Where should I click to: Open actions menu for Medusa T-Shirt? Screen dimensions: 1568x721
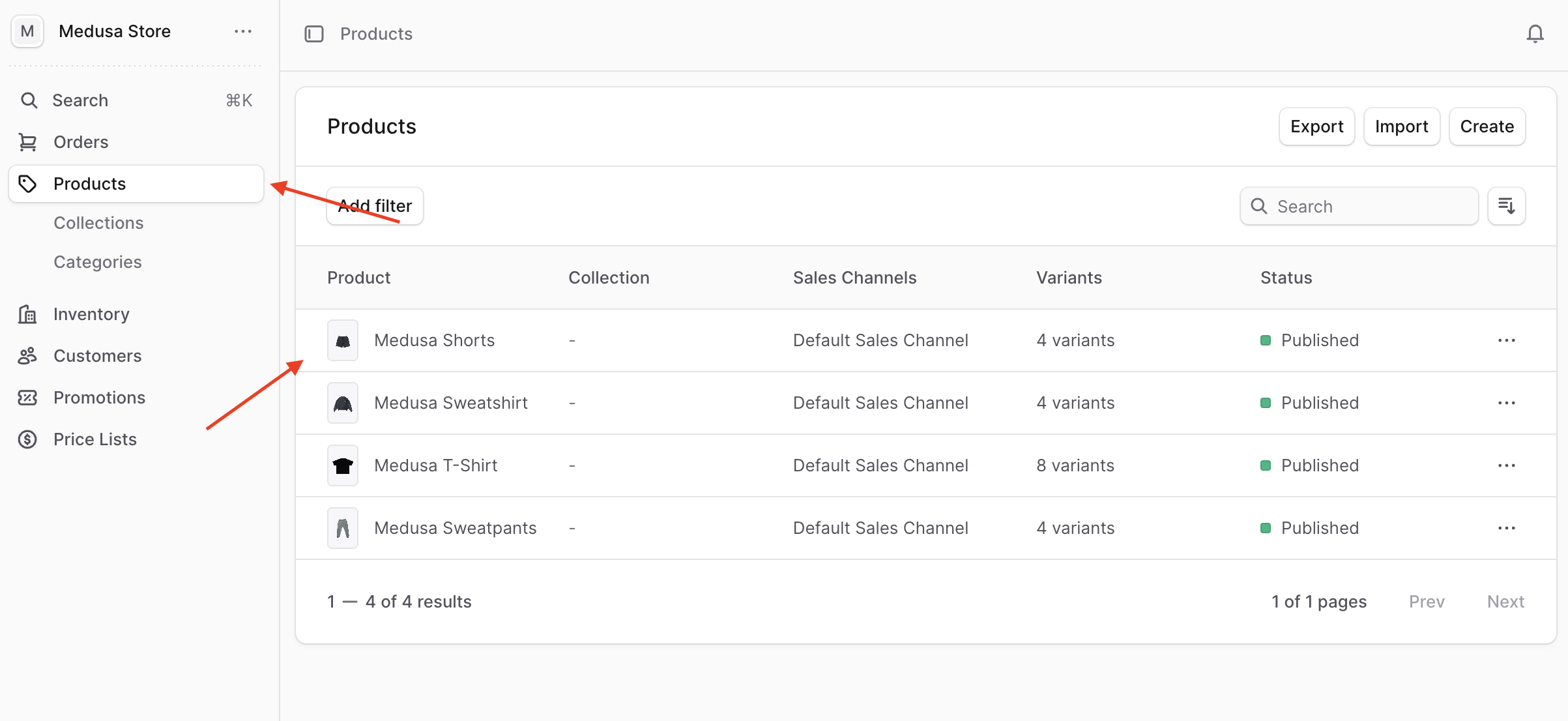[x=1506, y=465]
